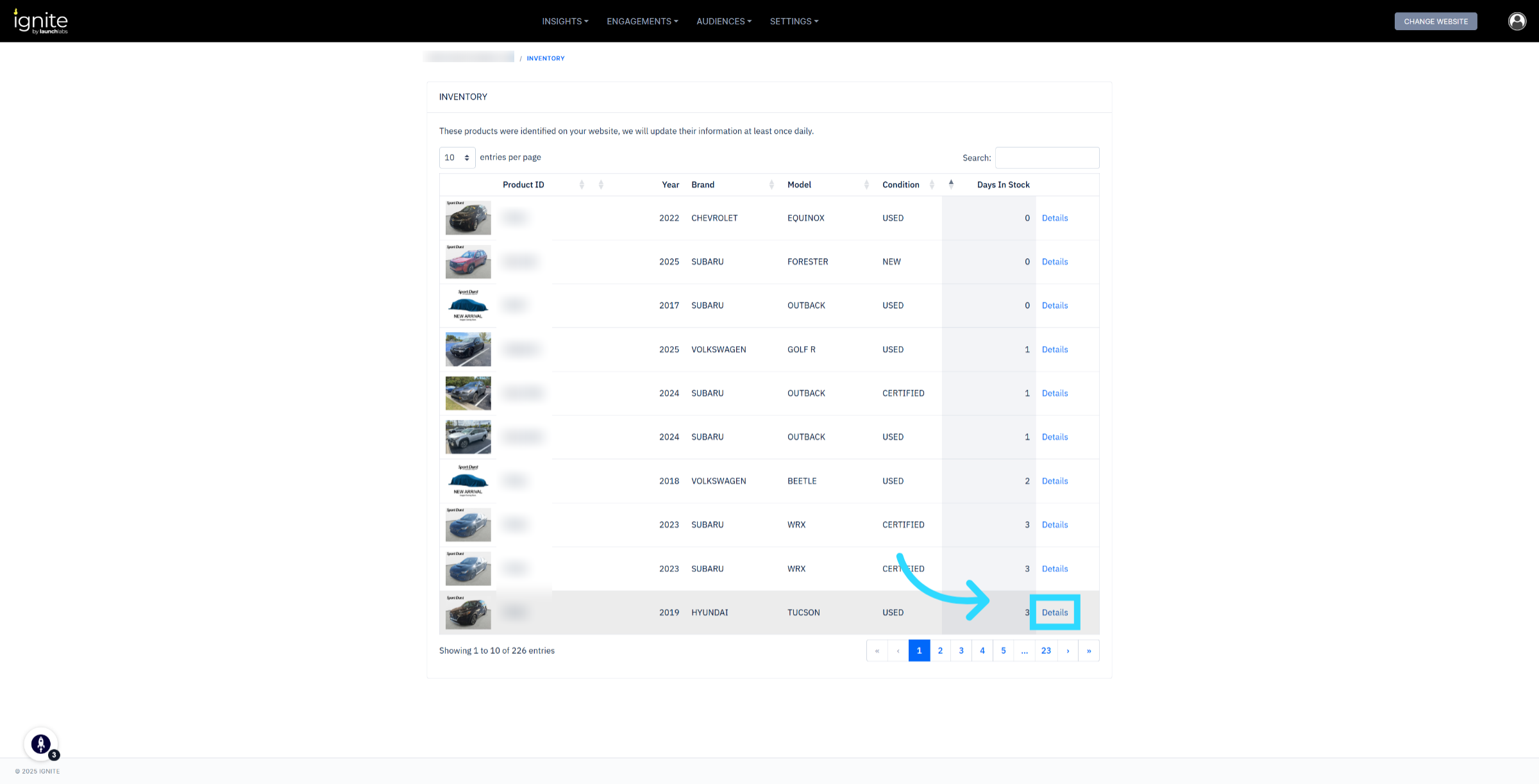Sort table by Model column arrows
1539x784 pixels.
tap(866, 185)
